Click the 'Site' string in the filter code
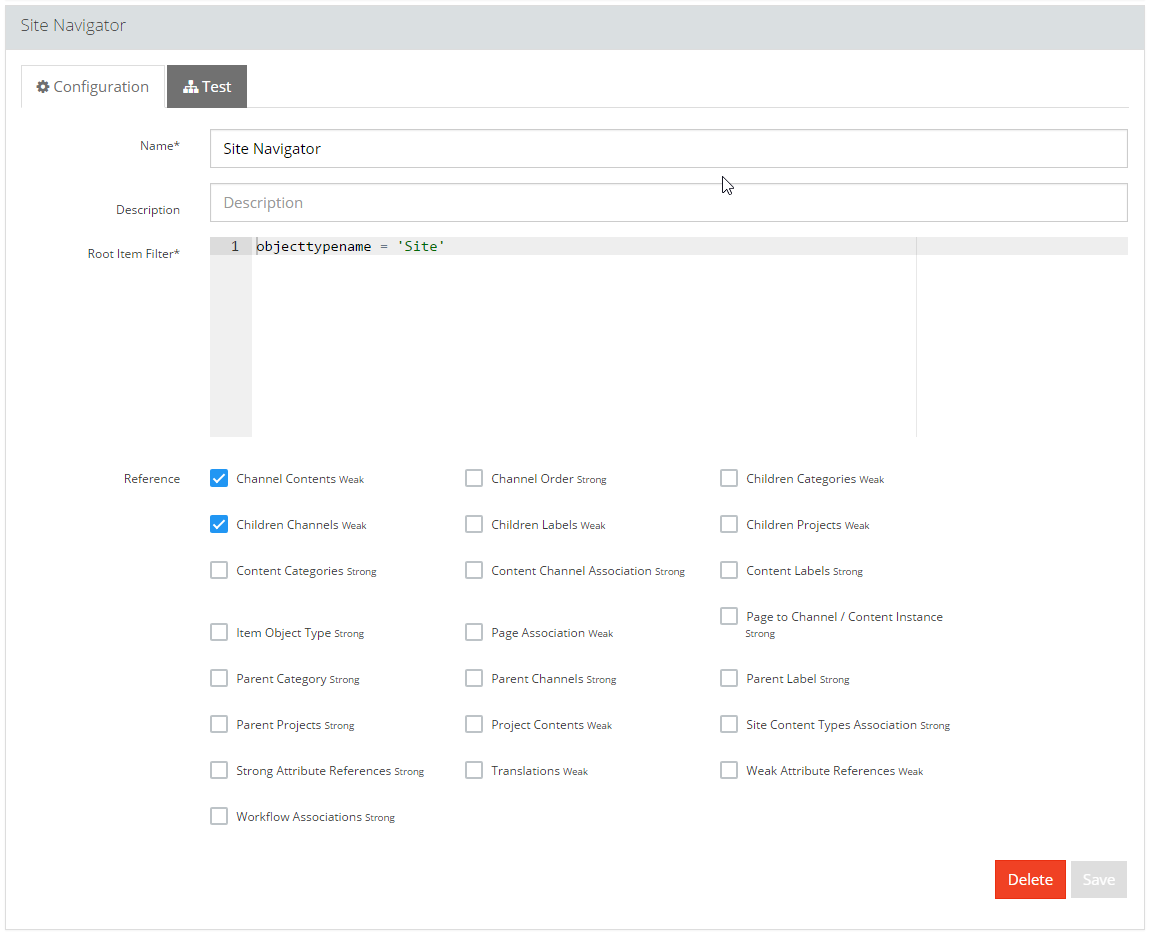 point(421,247)
